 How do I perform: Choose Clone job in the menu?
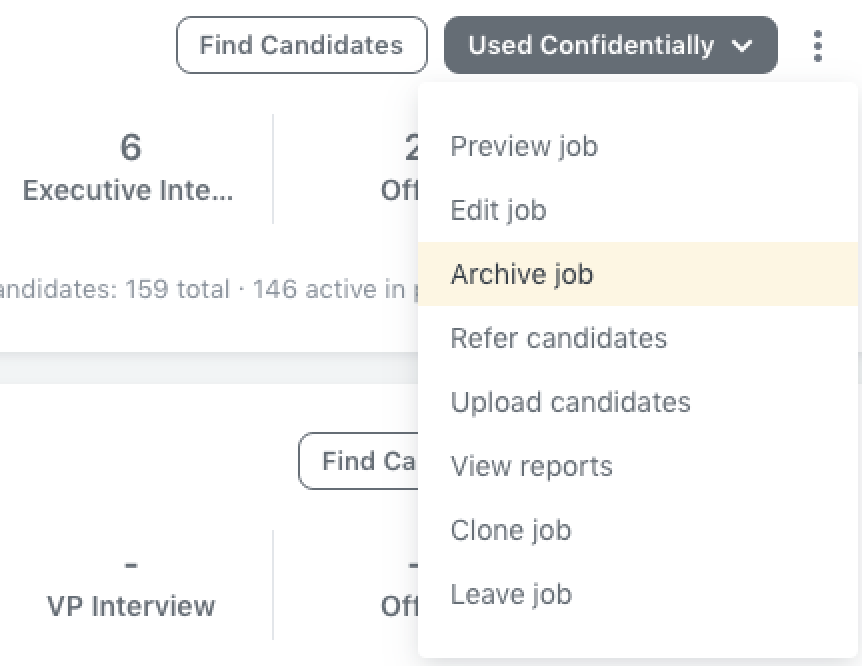pos(511,530)
